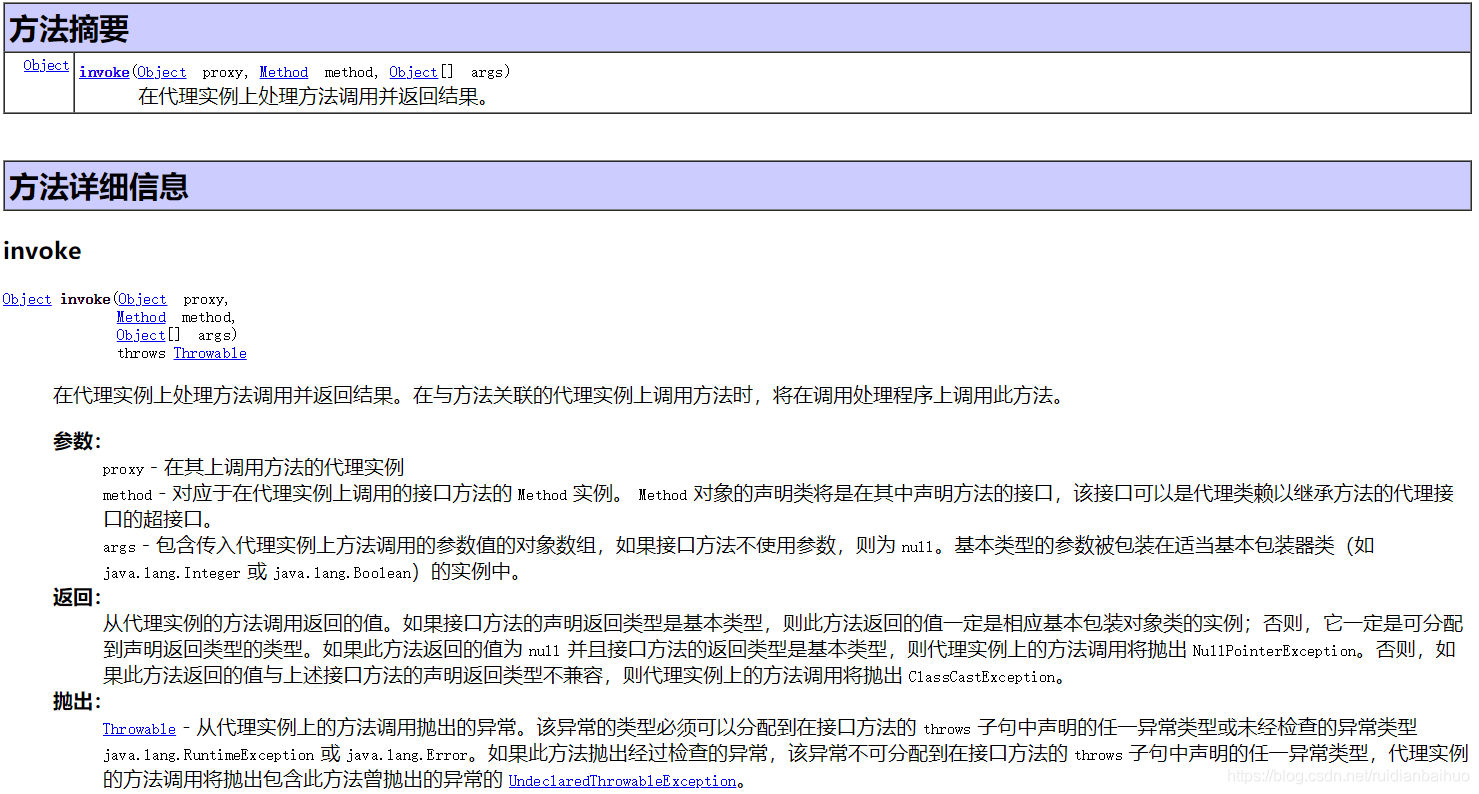The height and width of the screenshot is (794, 1479).
Task: Click the text java.lang.Error
Action: point(405,755)
